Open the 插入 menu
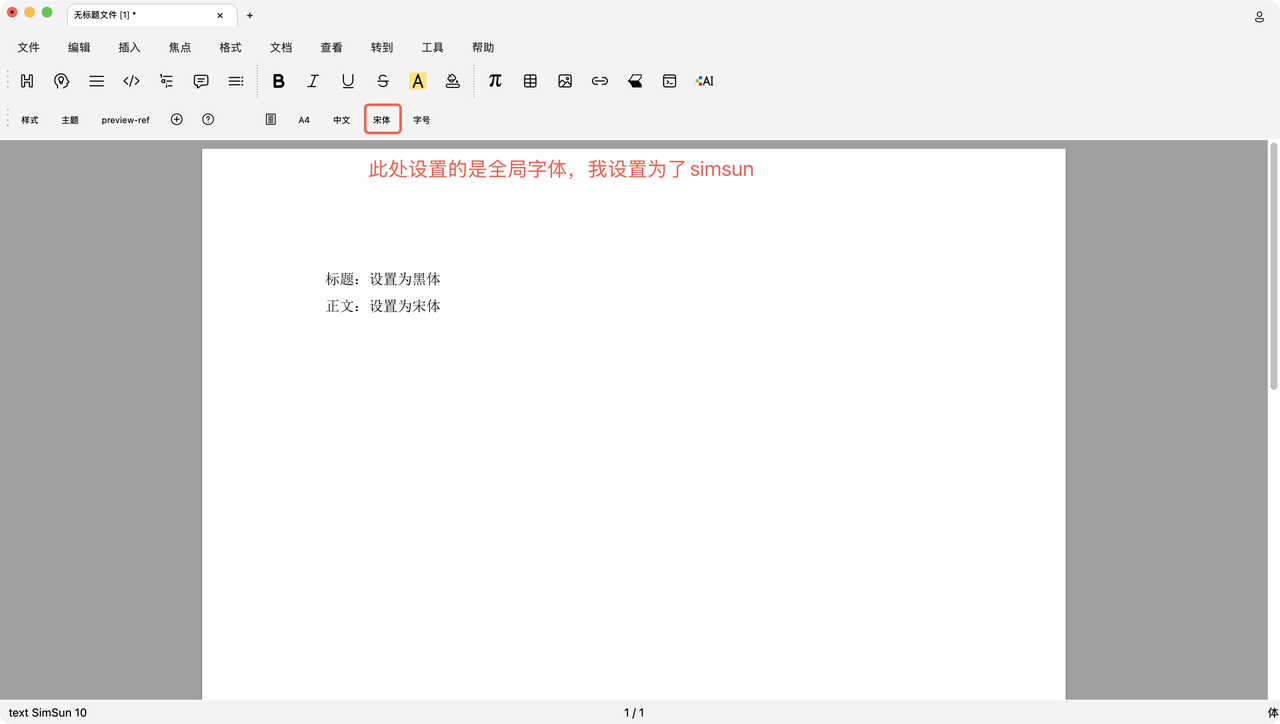 tap(129, 47)
